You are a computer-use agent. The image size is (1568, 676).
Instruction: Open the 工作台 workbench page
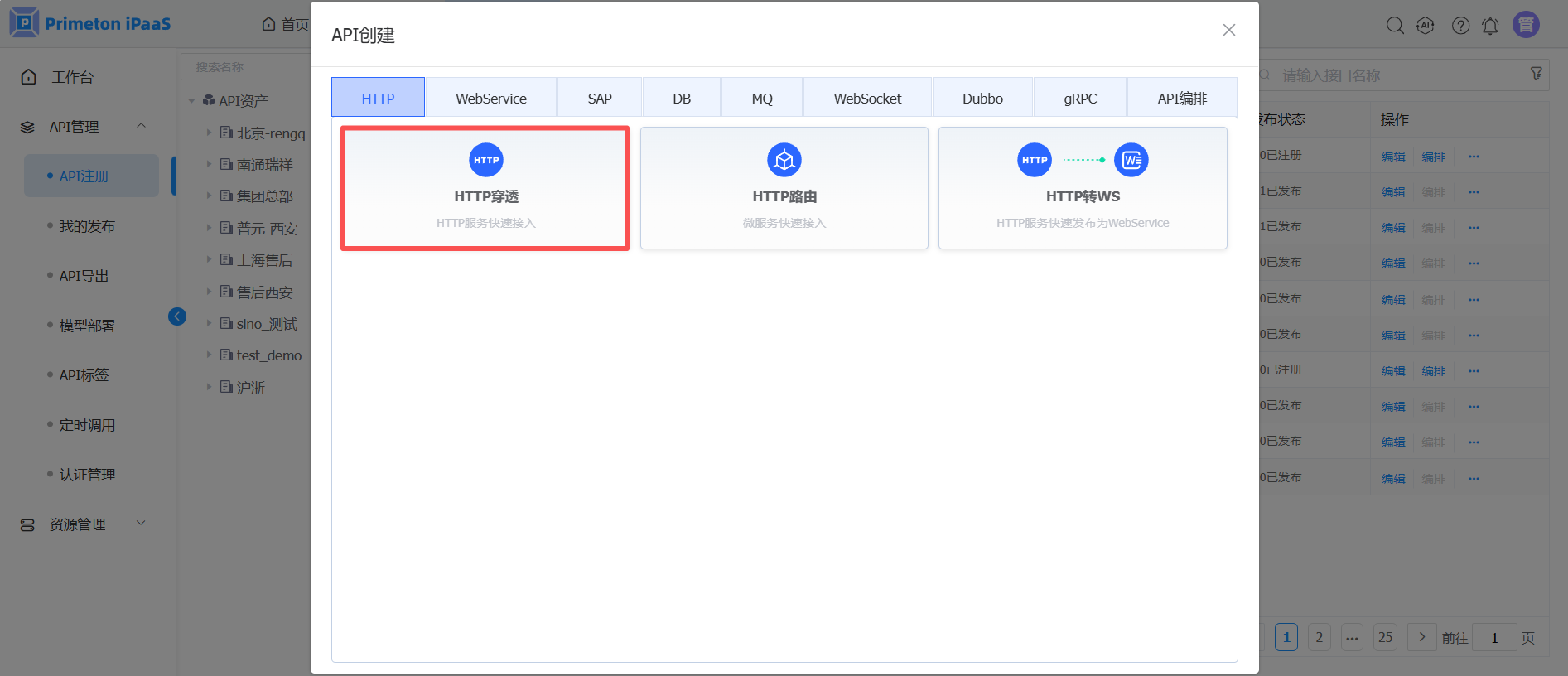(x=72, y=77)
